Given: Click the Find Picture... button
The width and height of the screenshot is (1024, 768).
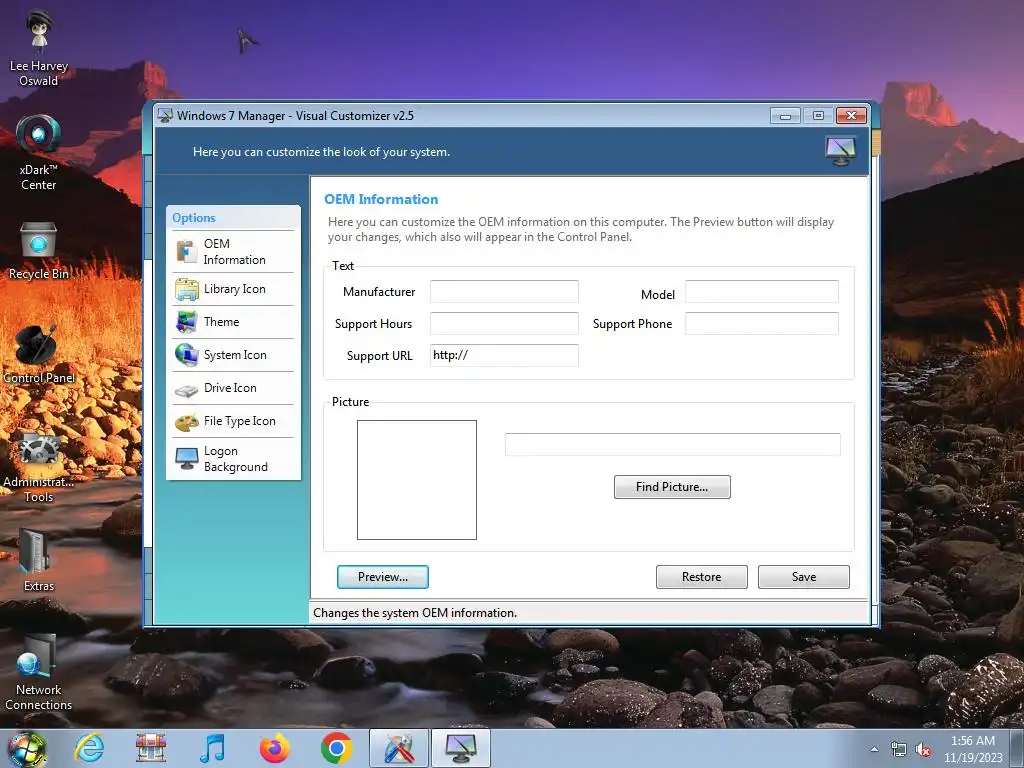Looking at the screenshot, I should (x=672, y=487).
